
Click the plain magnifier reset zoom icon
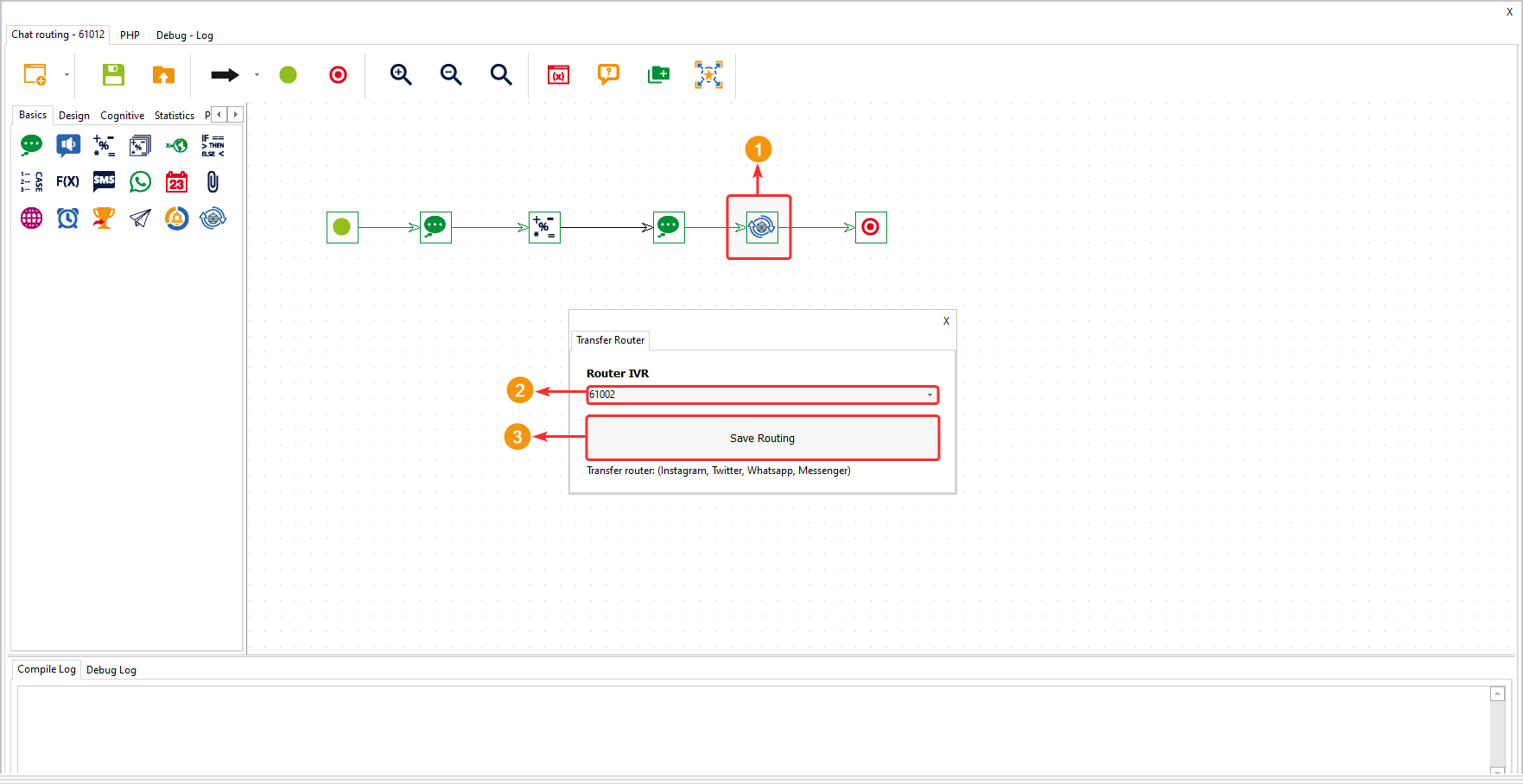pos(501,74)
